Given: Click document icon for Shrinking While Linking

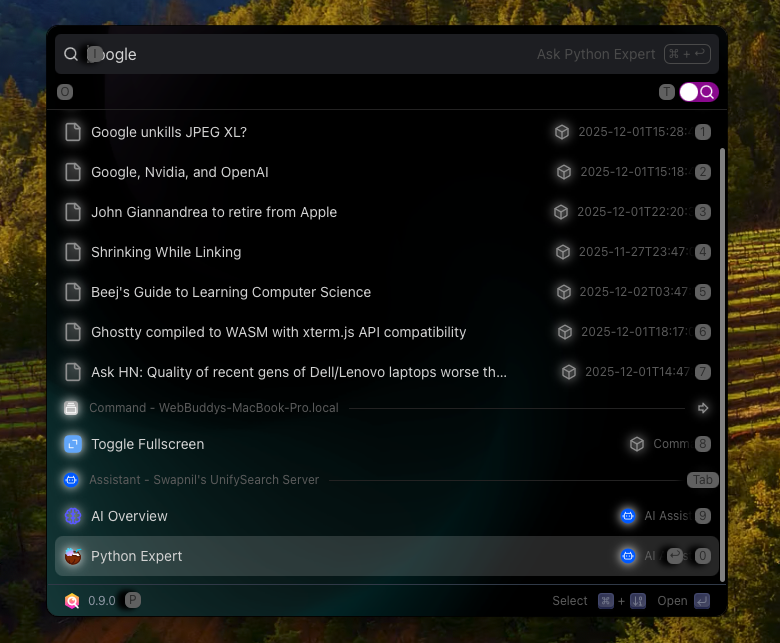Looking at the screenshot, I should (x=73, y=252).
